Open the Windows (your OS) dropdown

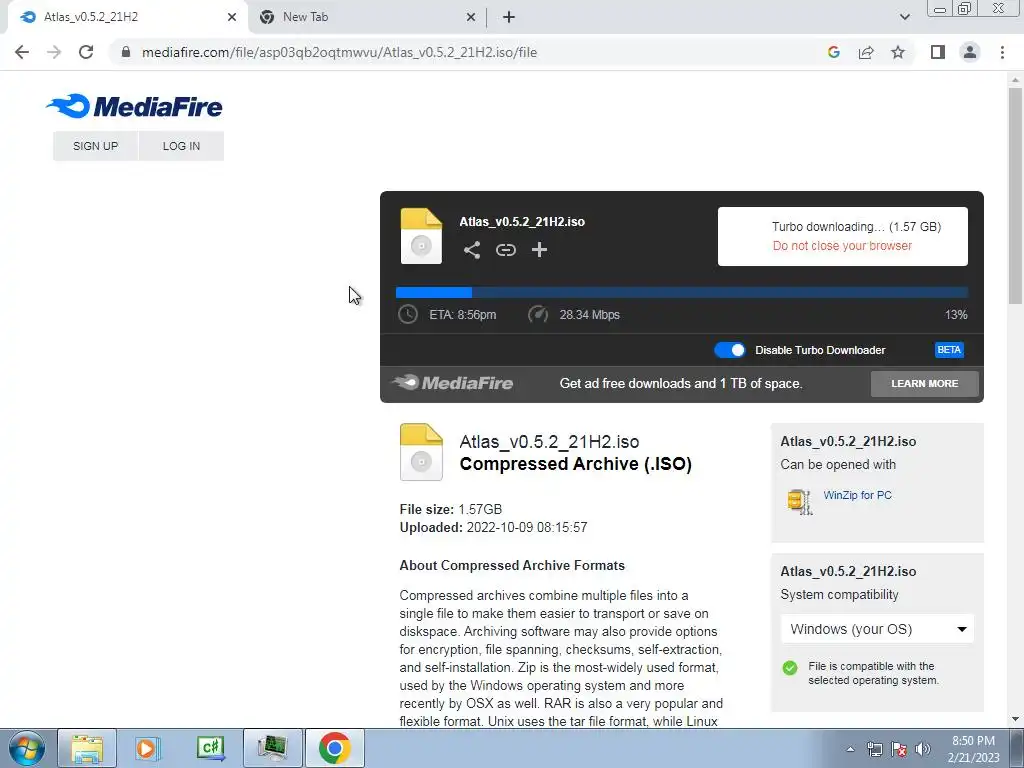coord(877,629)
